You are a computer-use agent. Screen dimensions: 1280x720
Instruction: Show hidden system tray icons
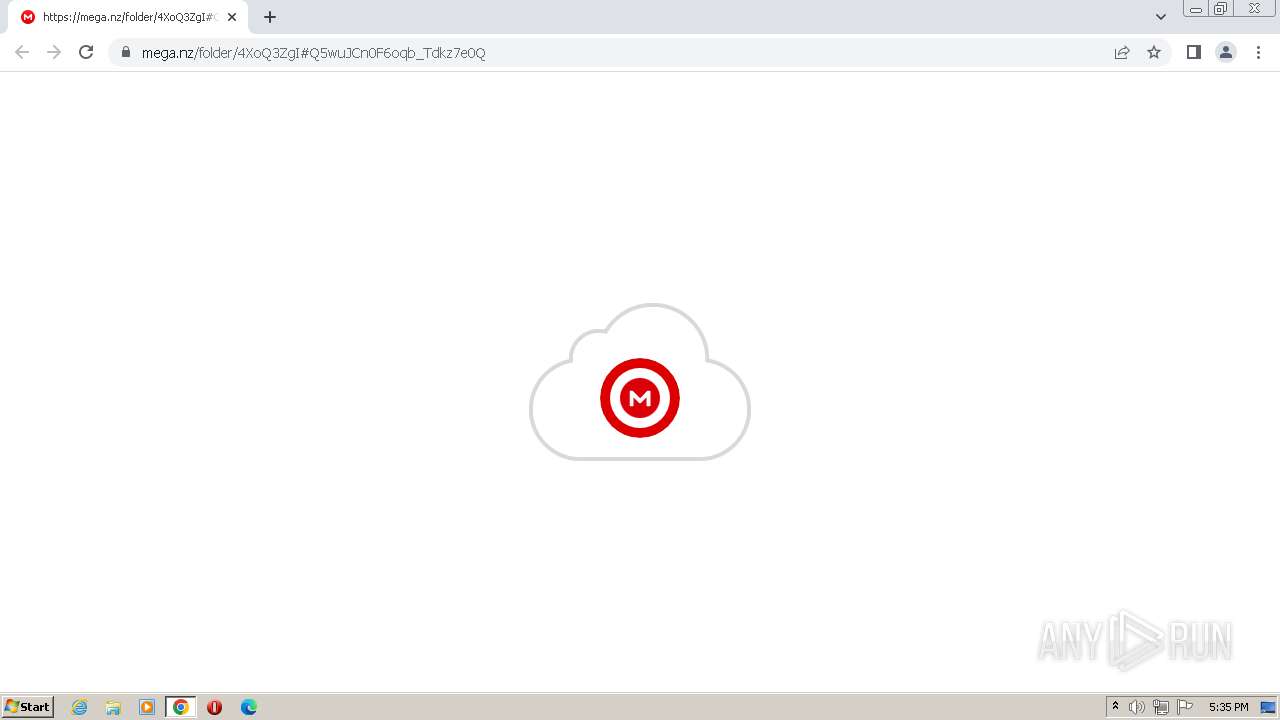(1115, 707)
